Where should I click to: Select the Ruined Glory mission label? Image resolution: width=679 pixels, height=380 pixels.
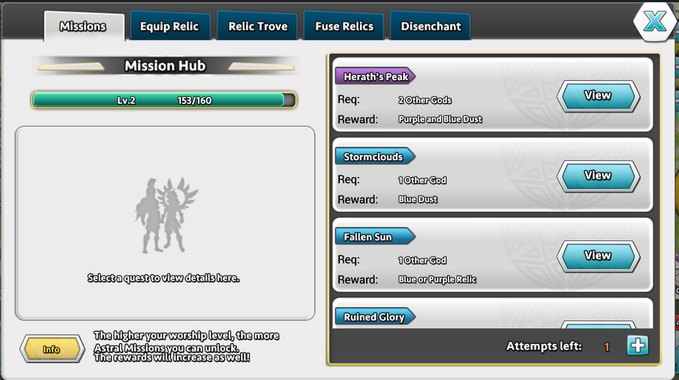pyautogui.click(x=375, y=317)
